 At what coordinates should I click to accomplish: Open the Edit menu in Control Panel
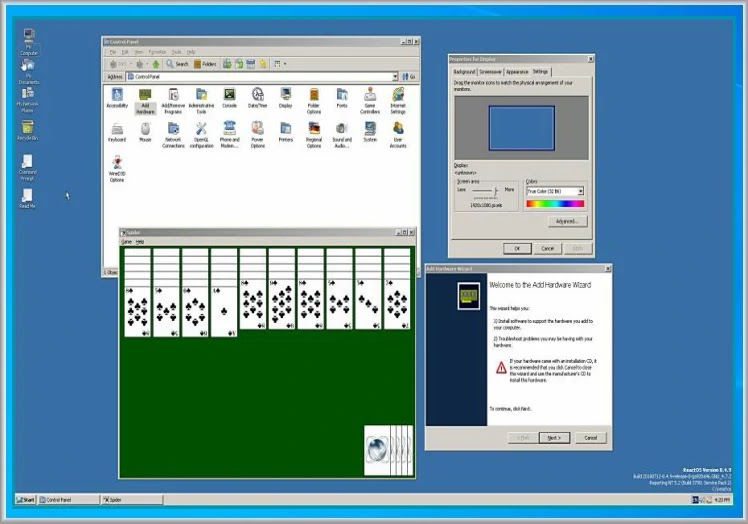pos(125,52)
